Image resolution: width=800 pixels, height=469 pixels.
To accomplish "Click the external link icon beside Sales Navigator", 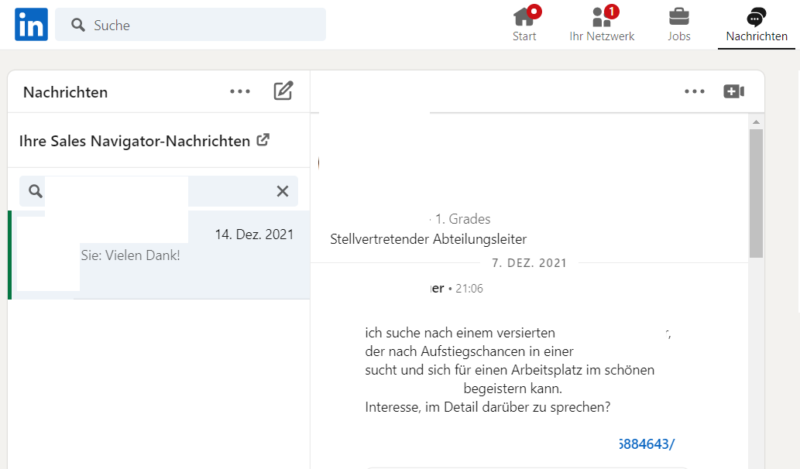I will (x=263, y=140).
